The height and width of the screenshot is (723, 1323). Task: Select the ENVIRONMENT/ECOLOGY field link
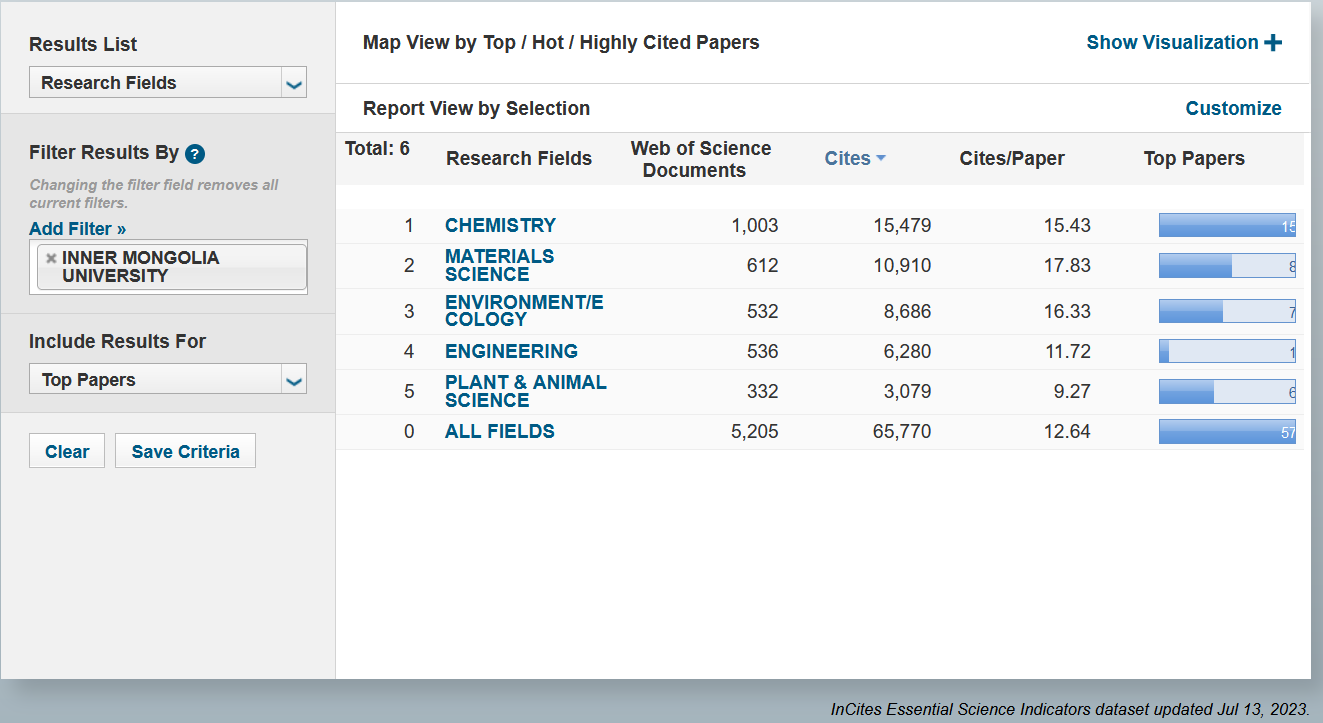pos(524,311)
